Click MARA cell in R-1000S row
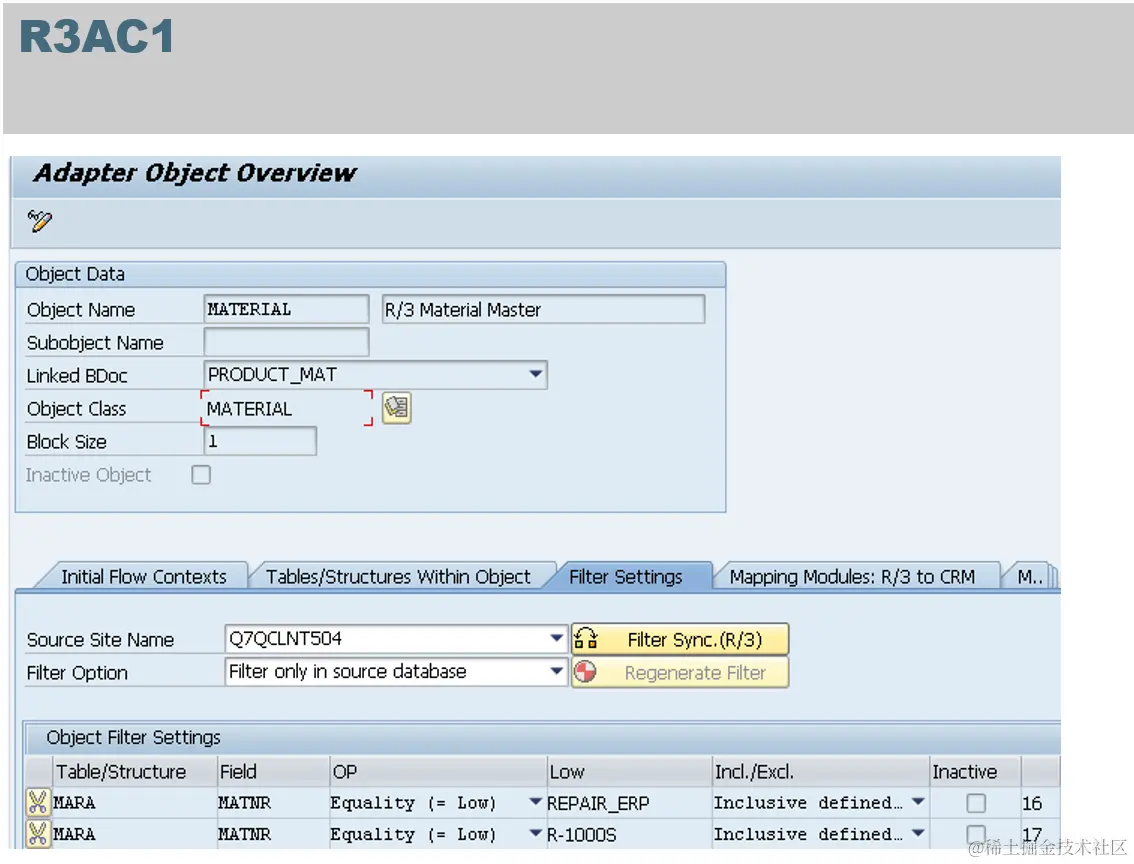Screen dimensions: 1134x864 point(135,834)
